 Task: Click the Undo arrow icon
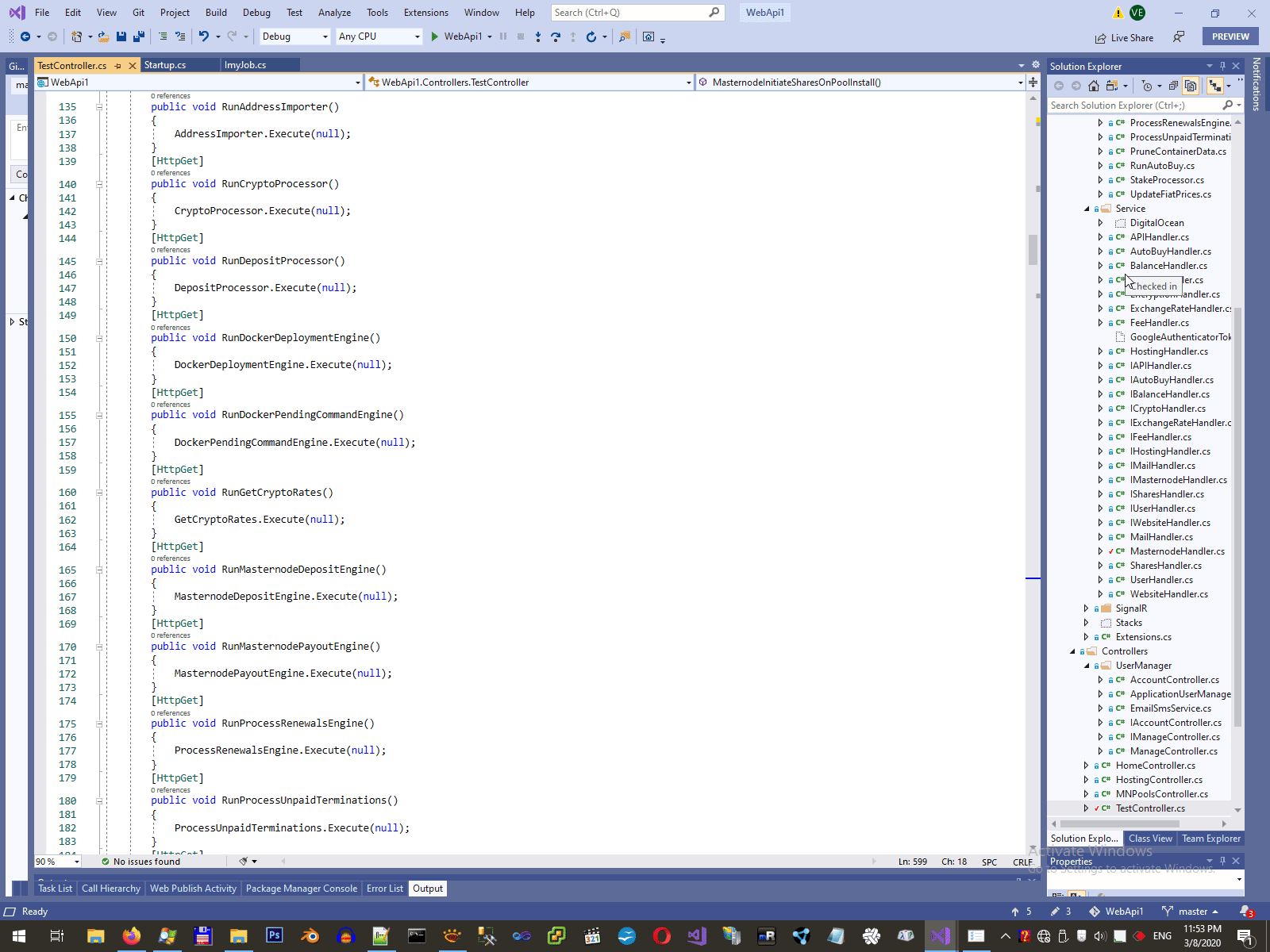pyautogui.click(x=204, y=36)
